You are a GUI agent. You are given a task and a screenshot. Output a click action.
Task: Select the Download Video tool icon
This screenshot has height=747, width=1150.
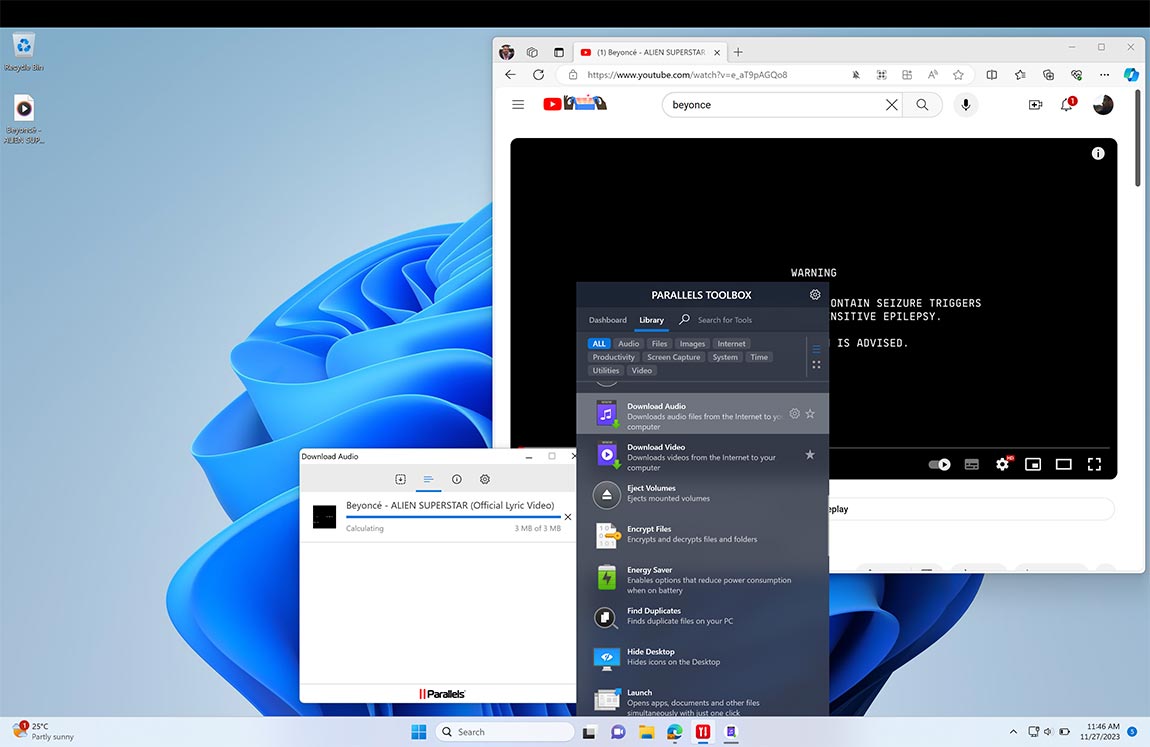pos(606,454)
